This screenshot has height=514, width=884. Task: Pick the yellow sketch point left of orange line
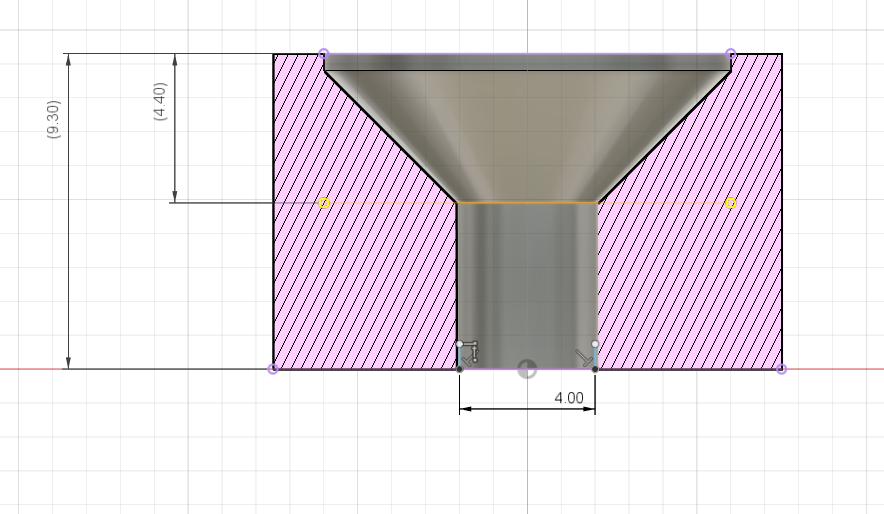(324, 203)
